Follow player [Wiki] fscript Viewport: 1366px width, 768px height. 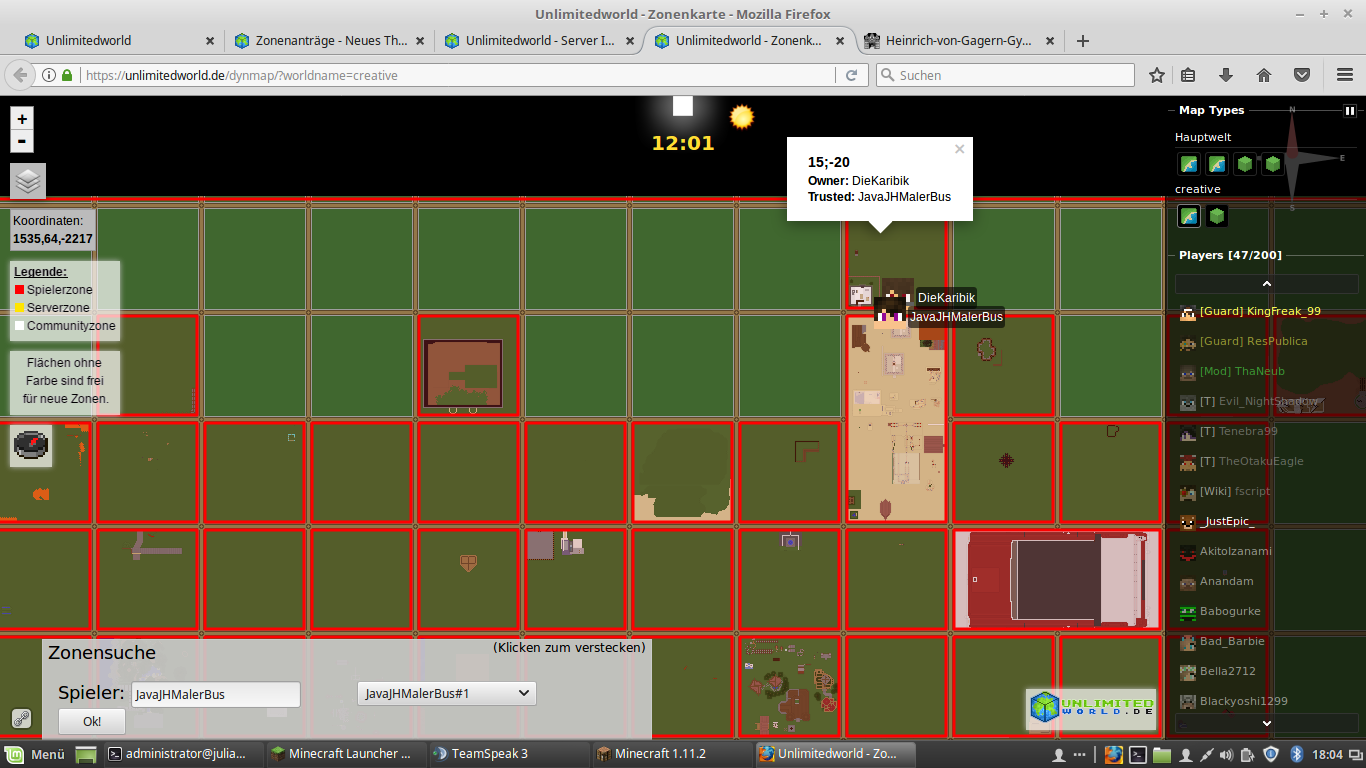pos(1235,491)
